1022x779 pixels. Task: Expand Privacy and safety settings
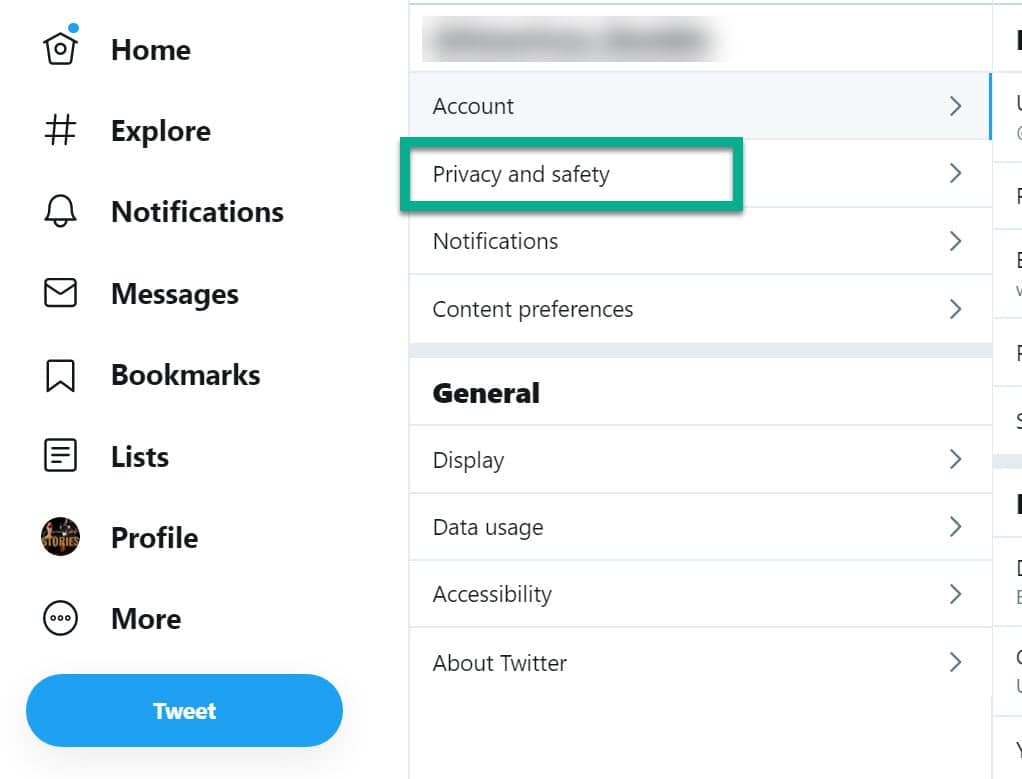pyautogui.click(x=700, y=174)
